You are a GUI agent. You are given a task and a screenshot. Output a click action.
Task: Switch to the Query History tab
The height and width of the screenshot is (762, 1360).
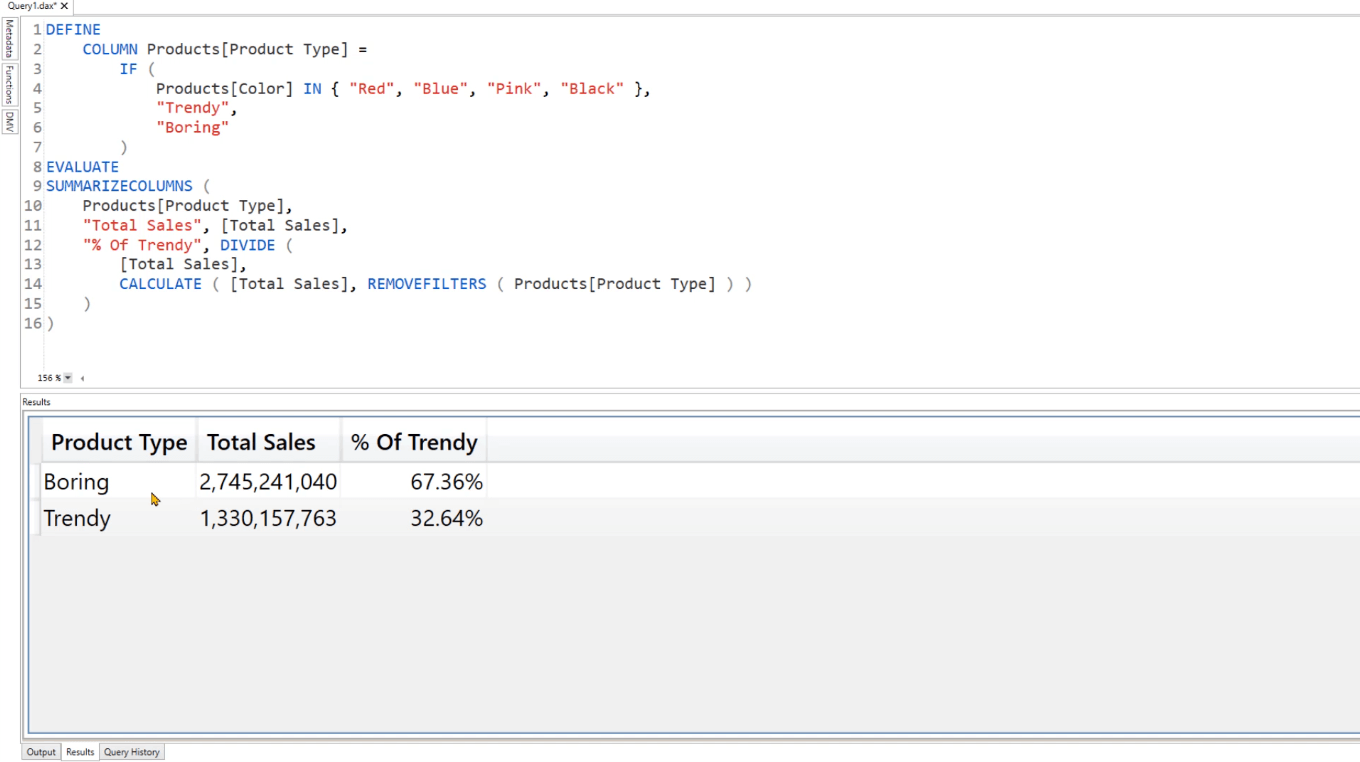[x=131, y=752]
